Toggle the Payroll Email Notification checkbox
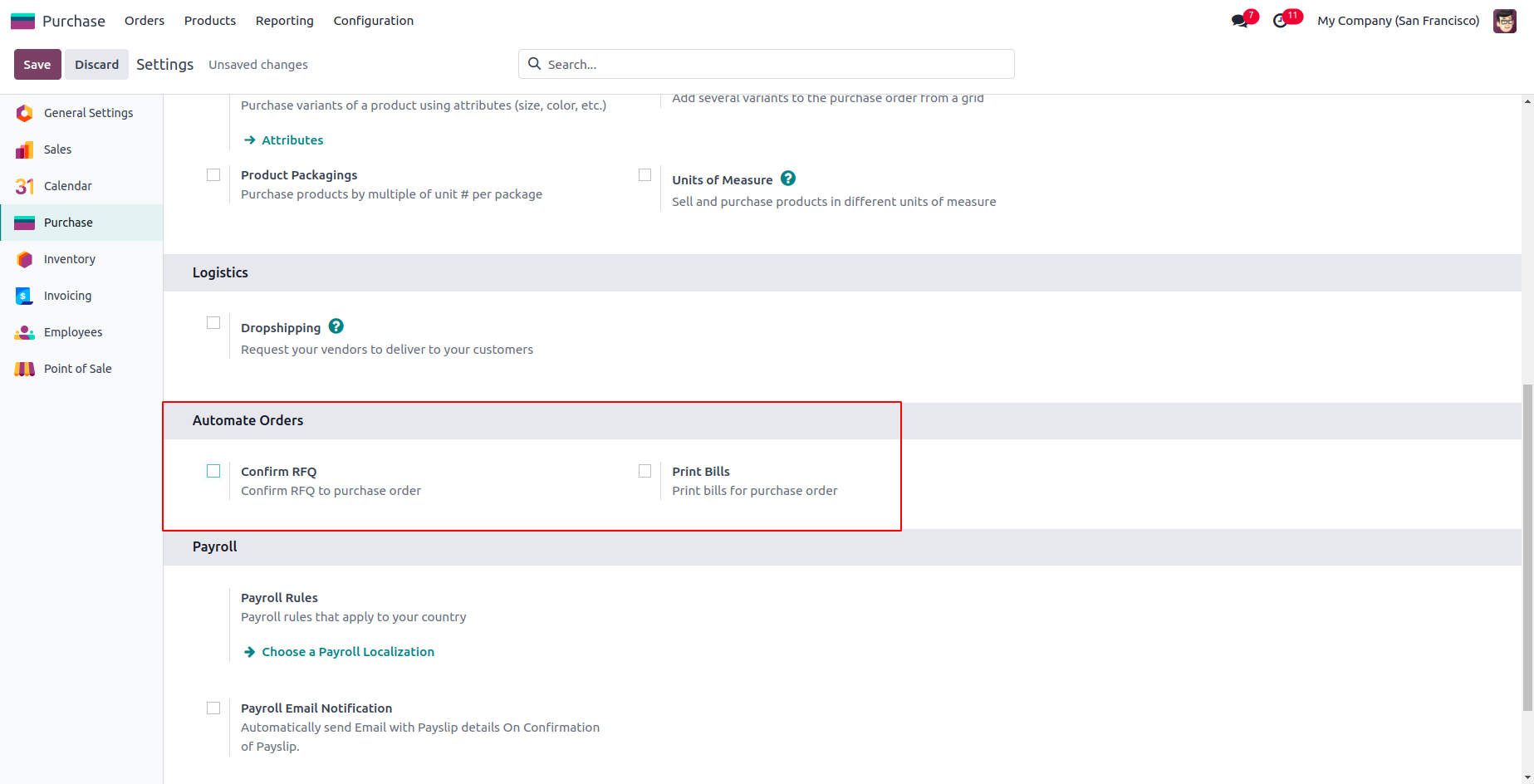This screenshot has height=784, width=1534. click(x=213, y=708)
